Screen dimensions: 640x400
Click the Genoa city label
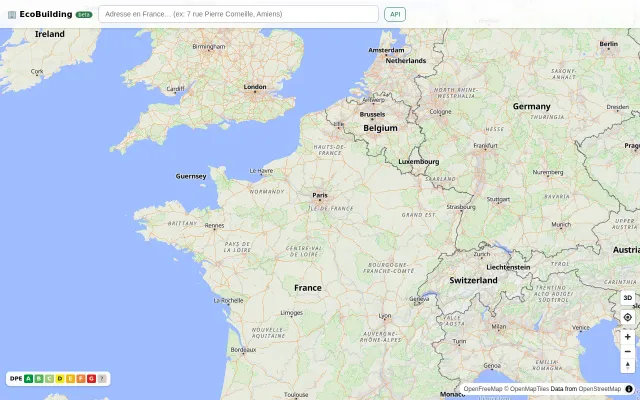tap(491, 366)
